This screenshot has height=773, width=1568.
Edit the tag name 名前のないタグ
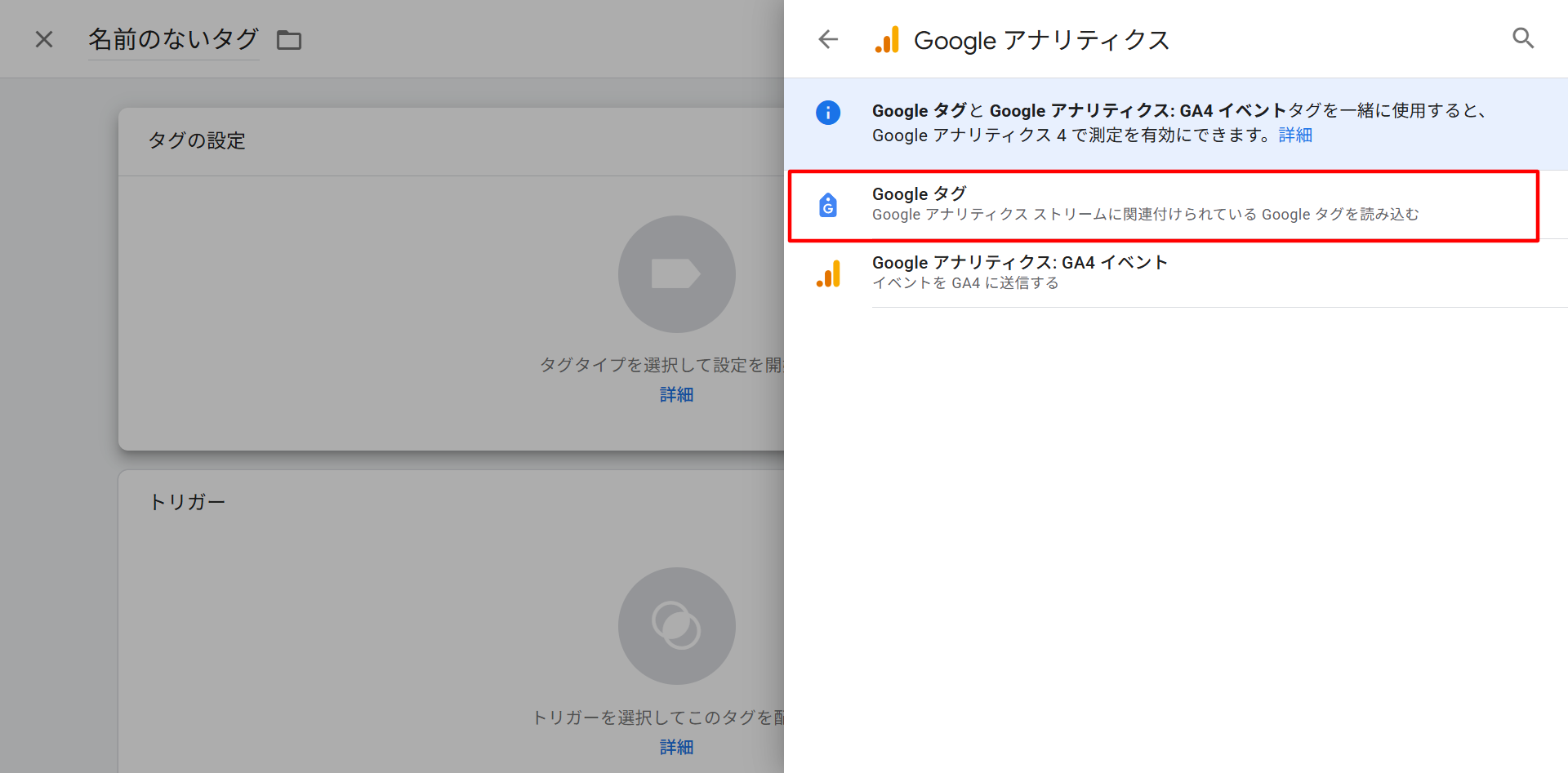(173, 39)
